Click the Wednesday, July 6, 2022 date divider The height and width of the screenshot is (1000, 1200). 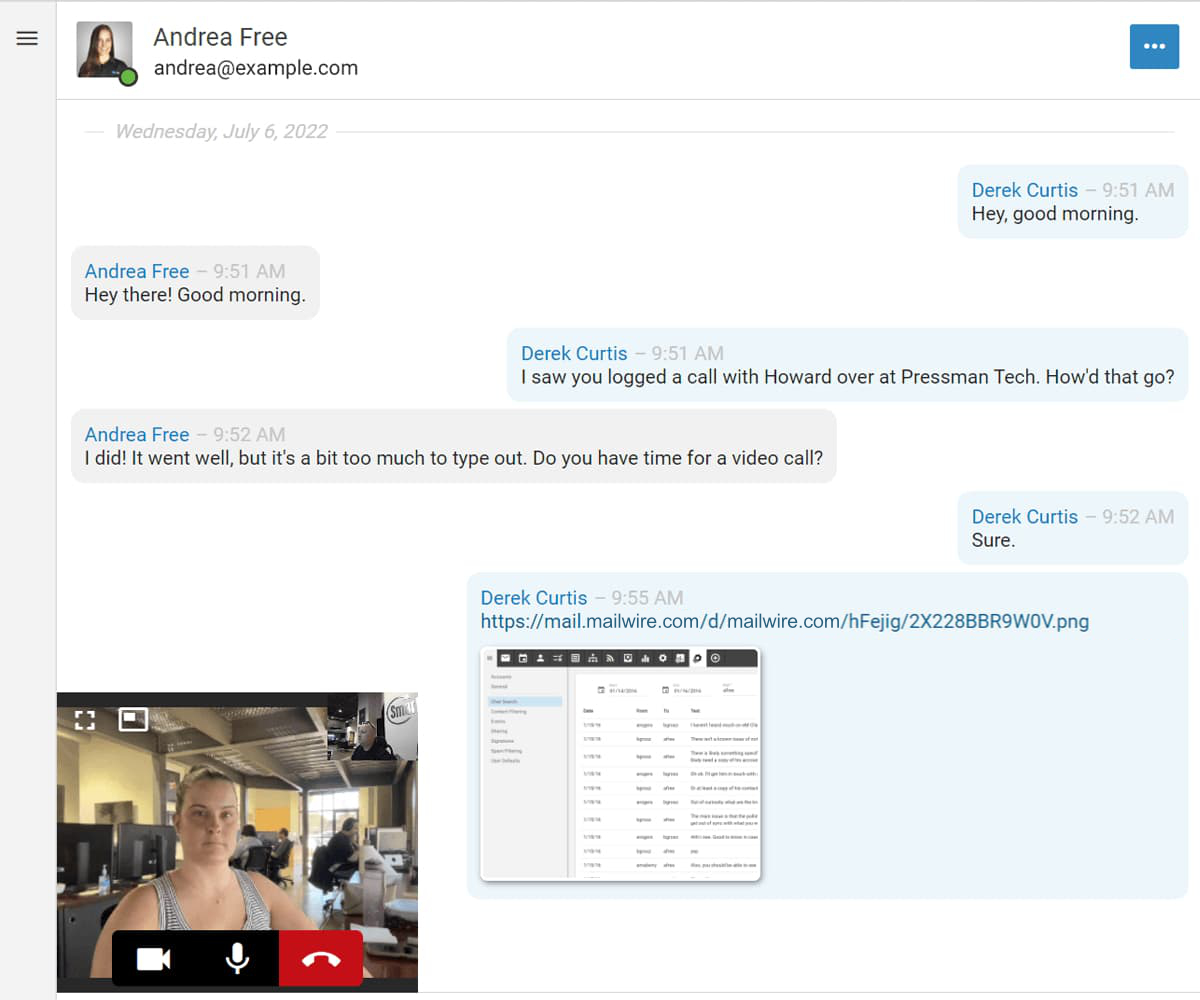pyautogui.click(x=221, y=131)
